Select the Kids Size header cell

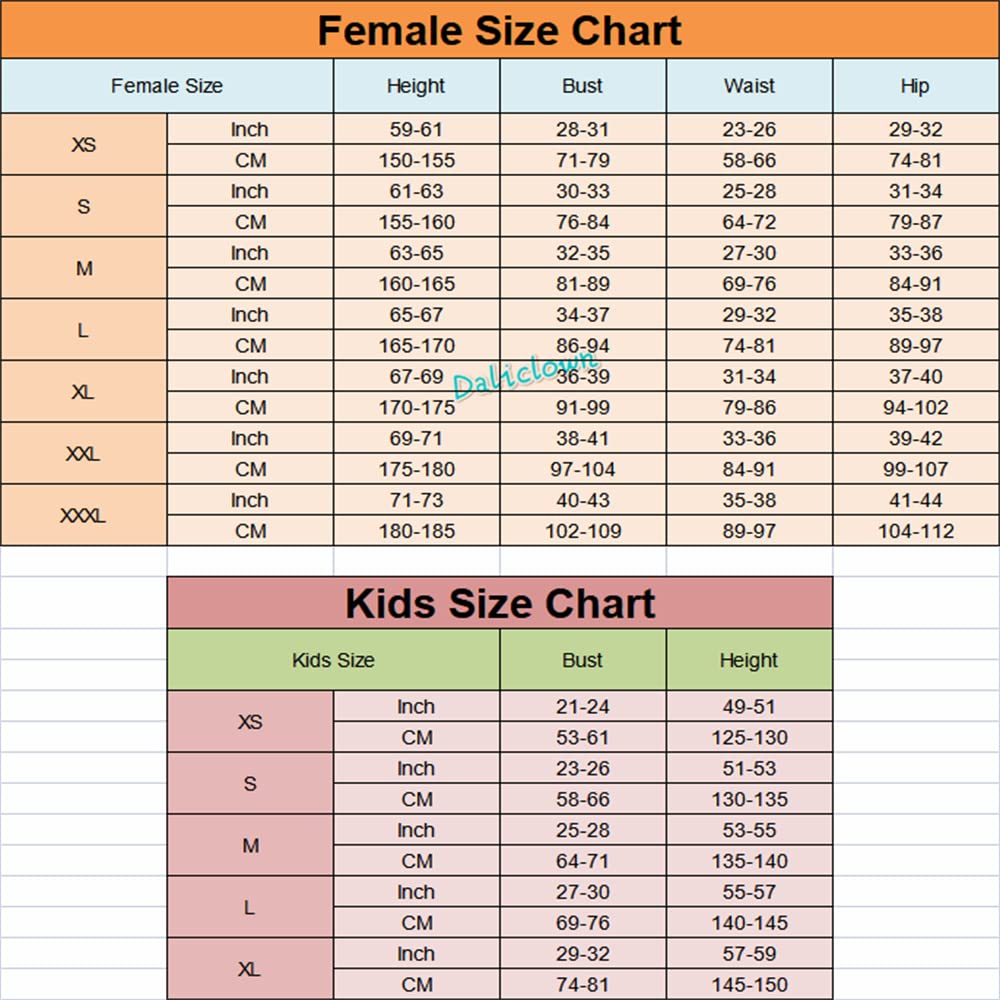point(333,660)
